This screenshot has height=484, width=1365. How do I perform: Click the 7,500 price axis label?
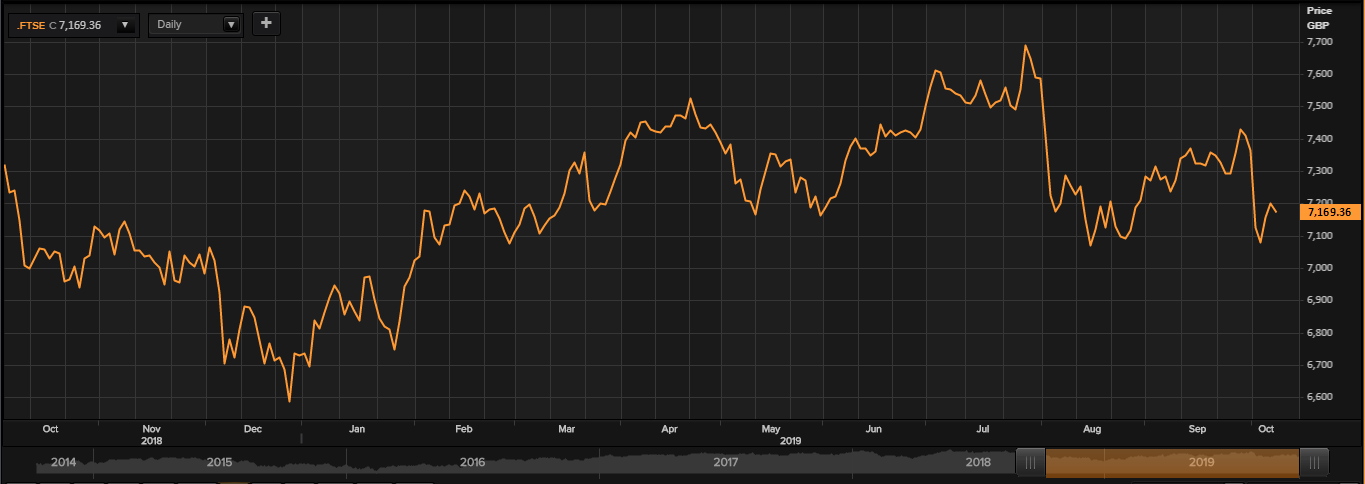[x=1319, y=106]
